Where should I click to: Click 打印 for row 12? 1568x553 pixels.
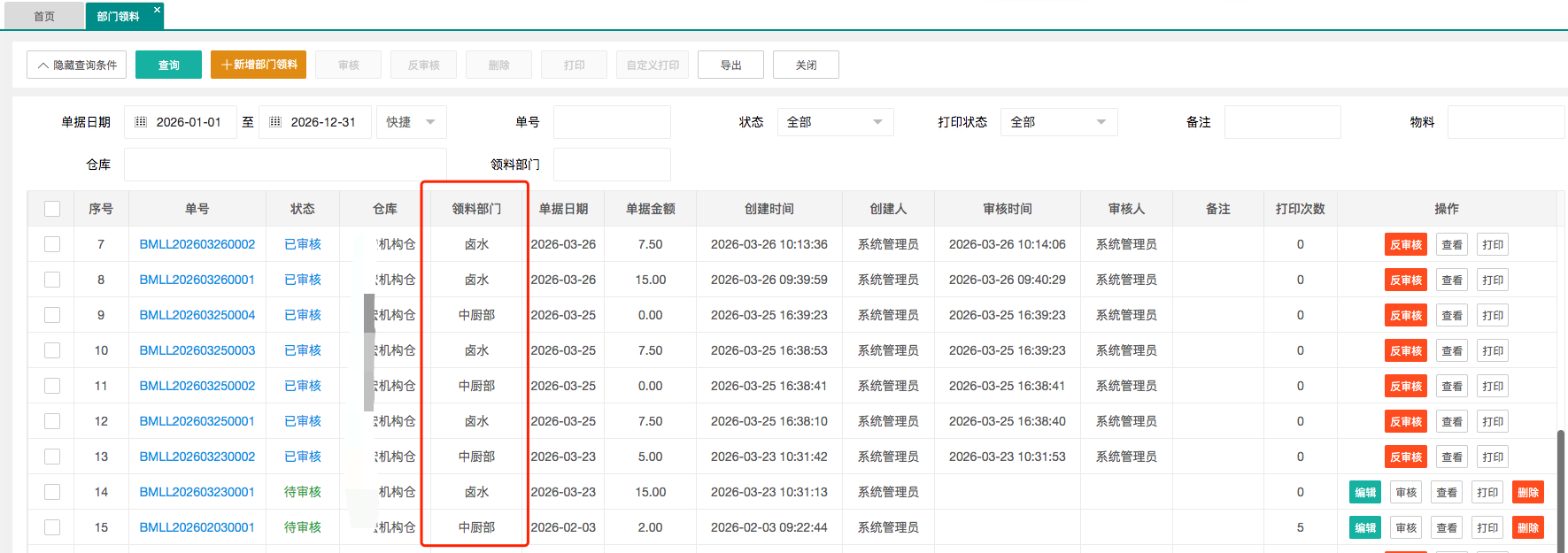point(1493,422)
